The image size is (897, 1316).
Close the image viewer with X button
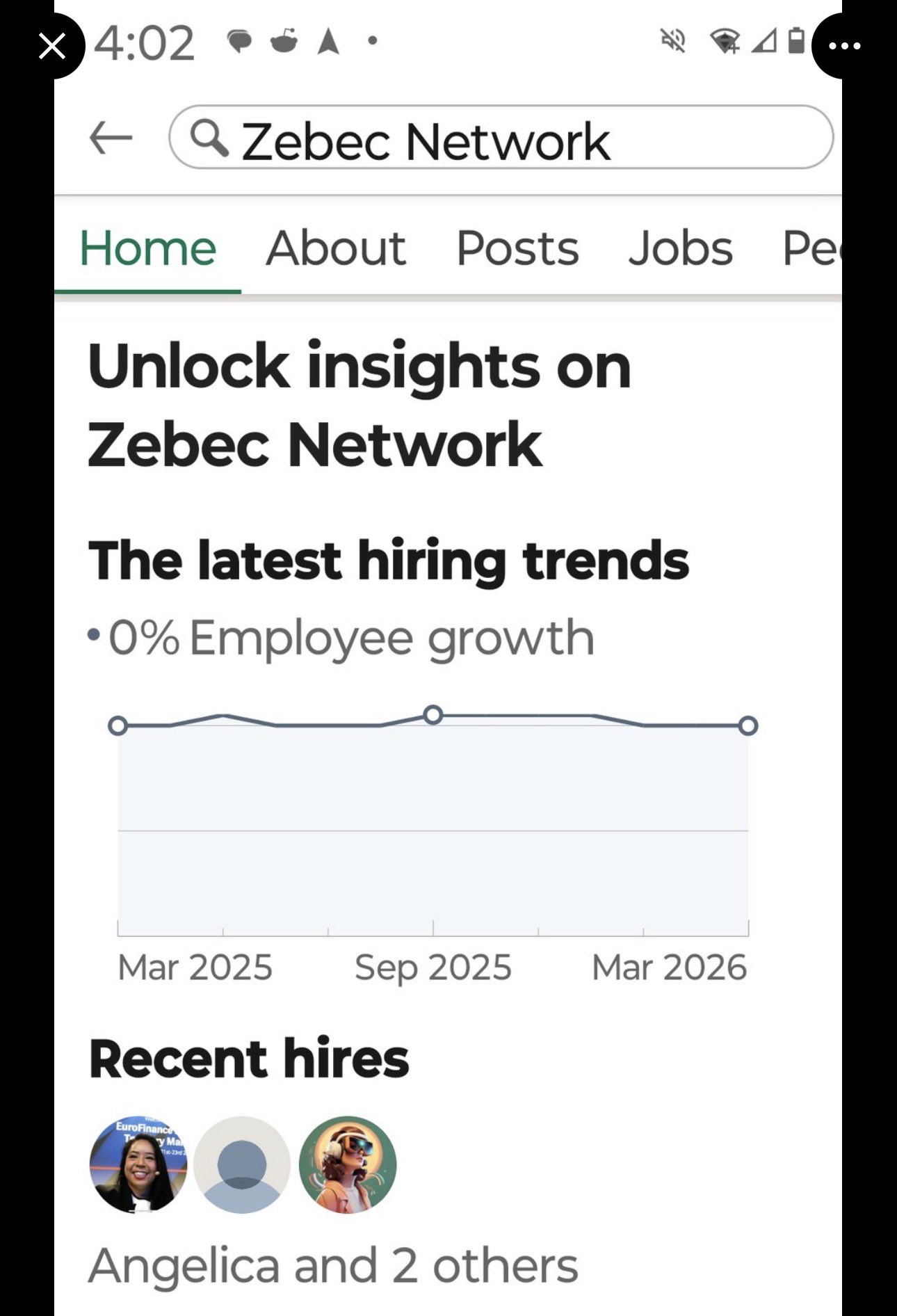click(x=52, y=47)
